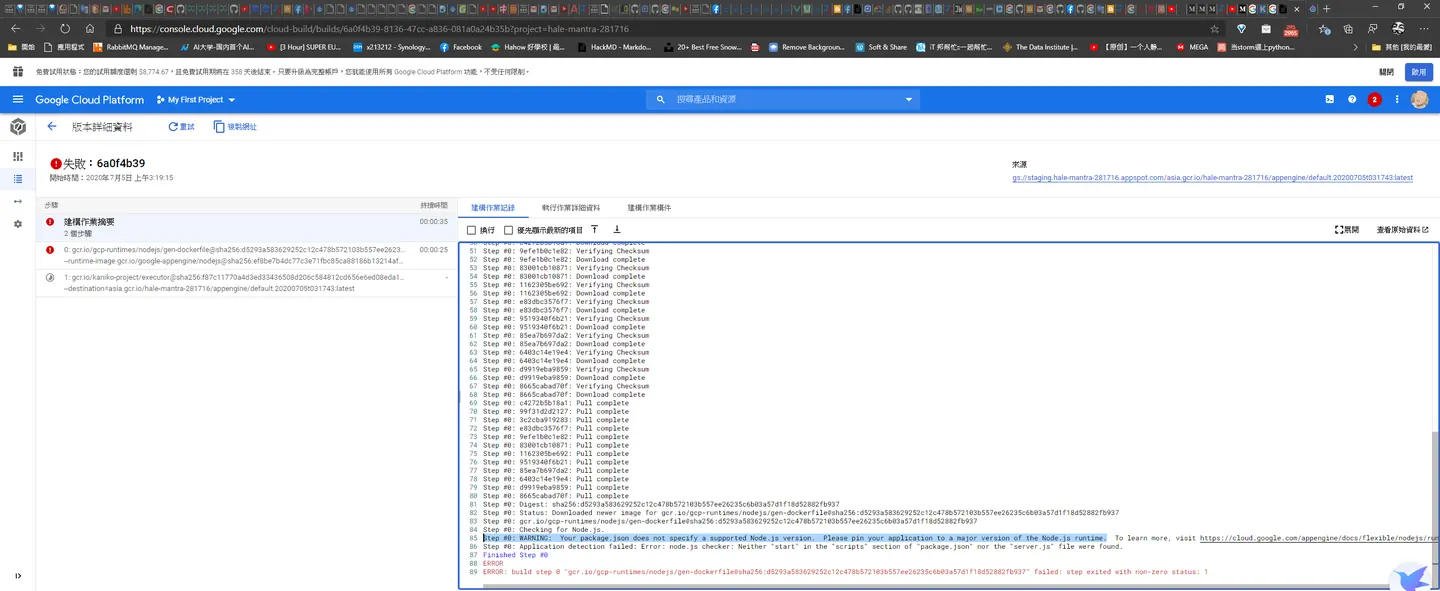
Task: Jump to top of log arrow icon
Action: coord(594,230)
